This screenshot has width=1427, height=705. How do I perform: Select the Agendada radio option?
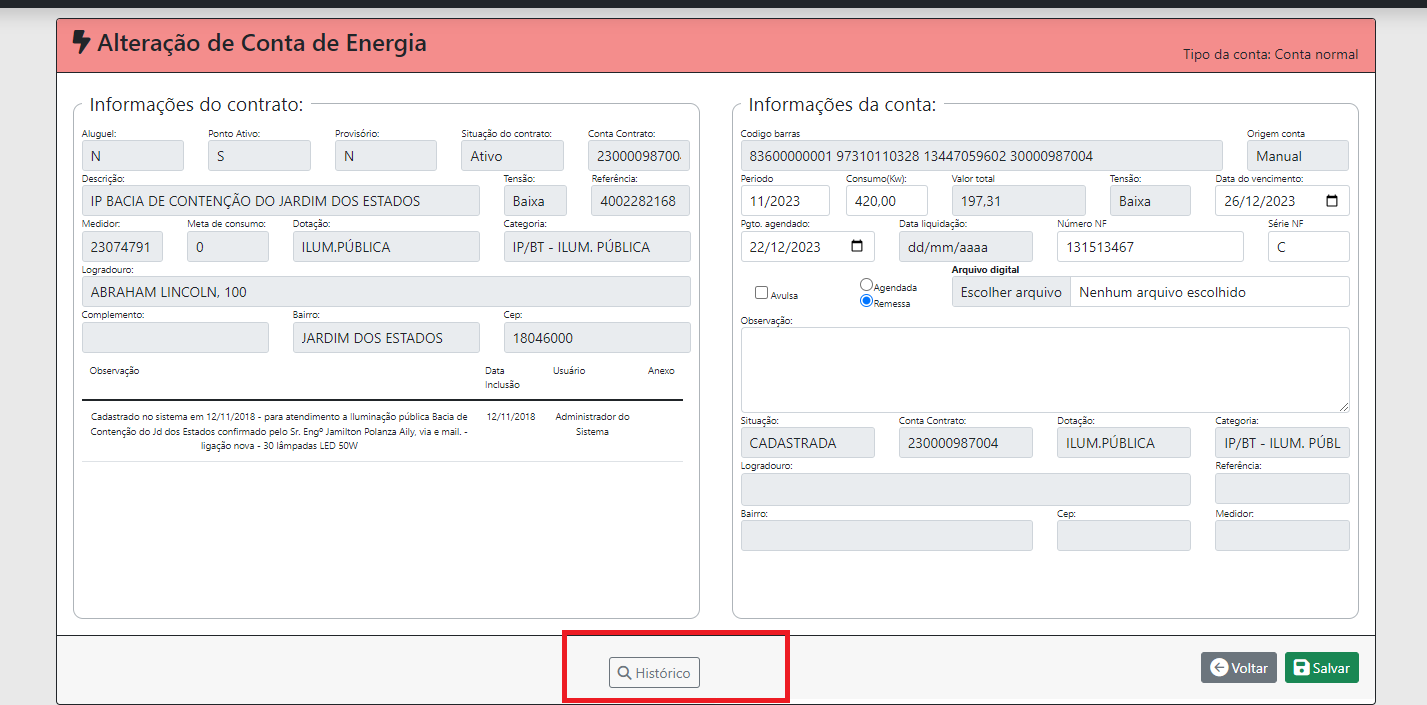866,285
